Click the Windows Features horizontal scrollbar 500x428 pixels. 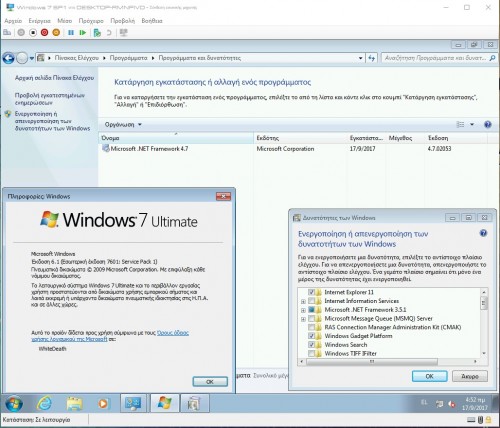coord(371,361)
